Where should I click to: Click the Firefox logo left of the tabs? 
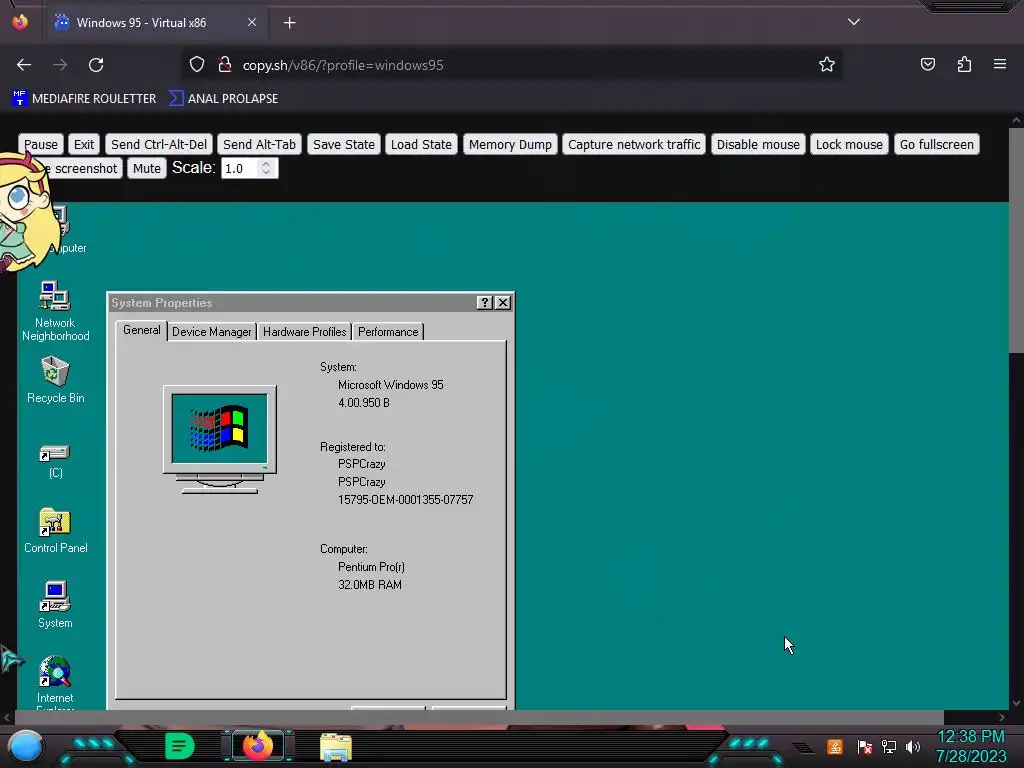[20, 22]
